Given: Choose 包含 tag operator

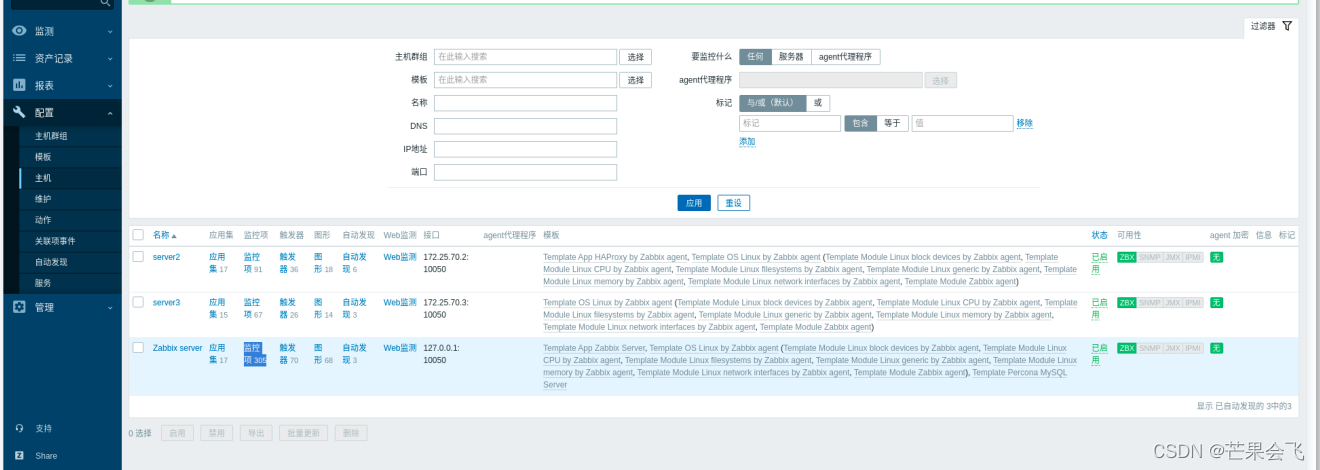Looking at the screenshot, I should [860, 123].
